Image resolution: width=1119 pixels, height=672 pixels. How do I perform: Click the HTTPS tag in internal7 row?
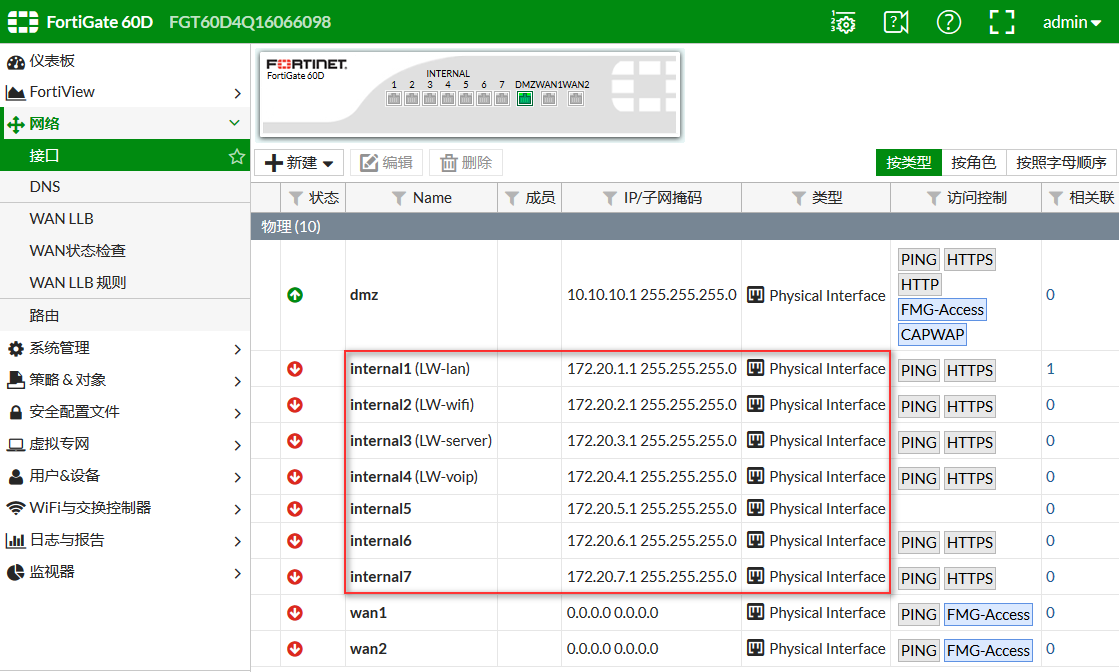(x=969, y=579)
